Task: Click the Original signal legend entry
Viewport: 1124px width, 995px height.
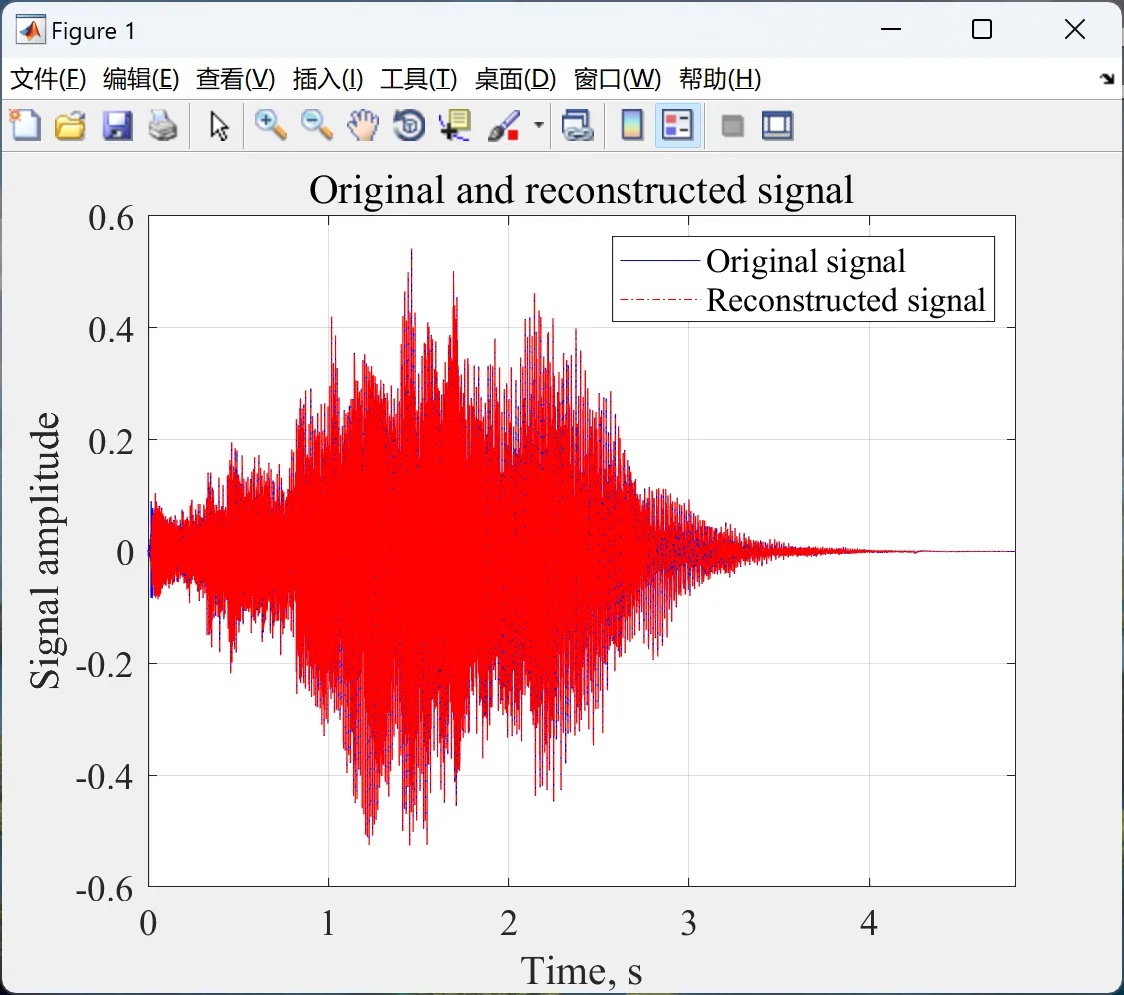Action: tap(806, 261)
